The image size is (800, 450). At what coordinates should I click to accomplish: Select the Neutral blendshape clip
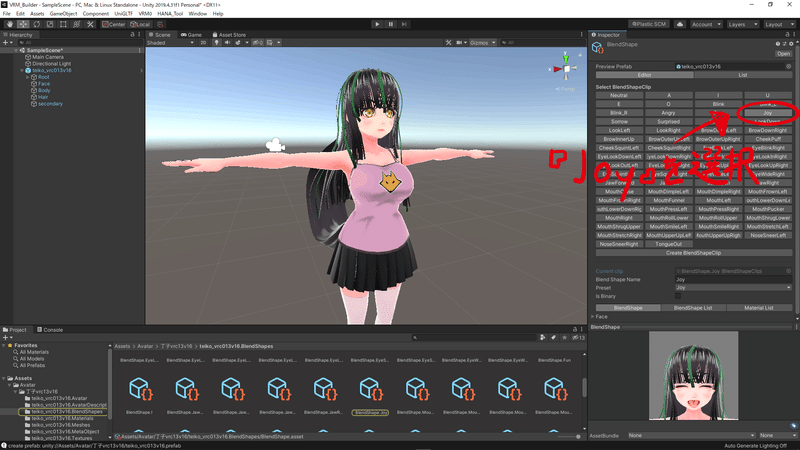619,95
